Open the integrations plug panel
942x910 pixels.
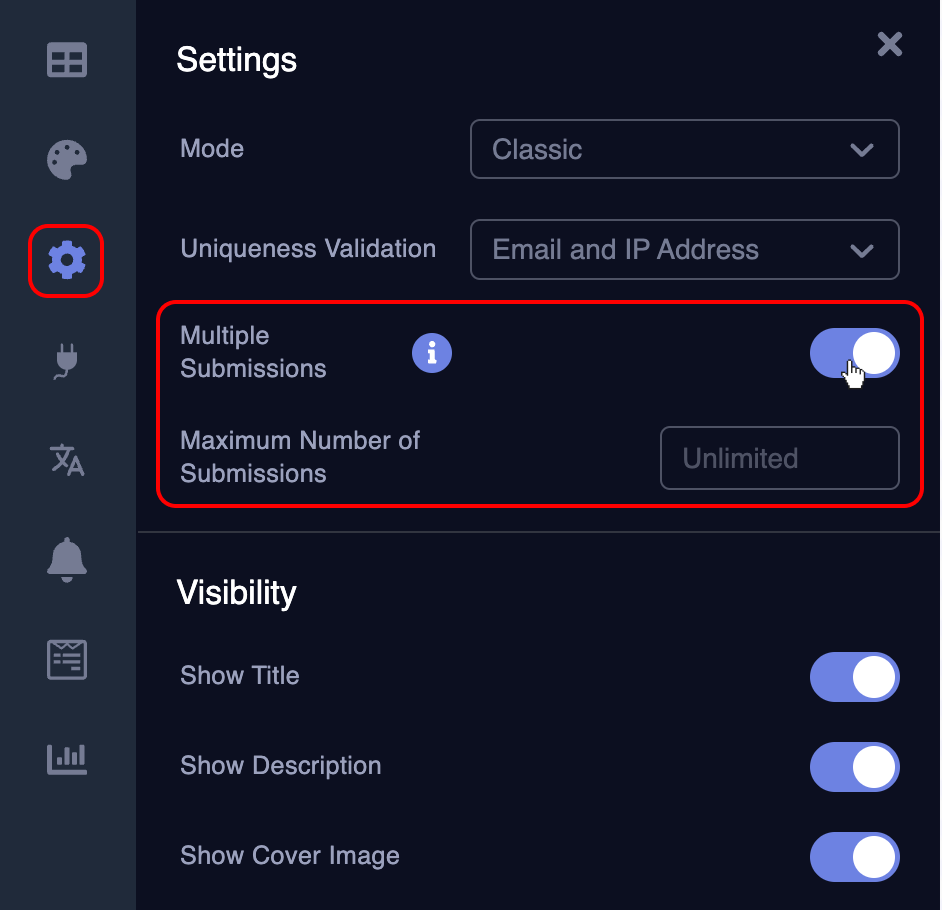pyautogui.click(x=66, y=360)
